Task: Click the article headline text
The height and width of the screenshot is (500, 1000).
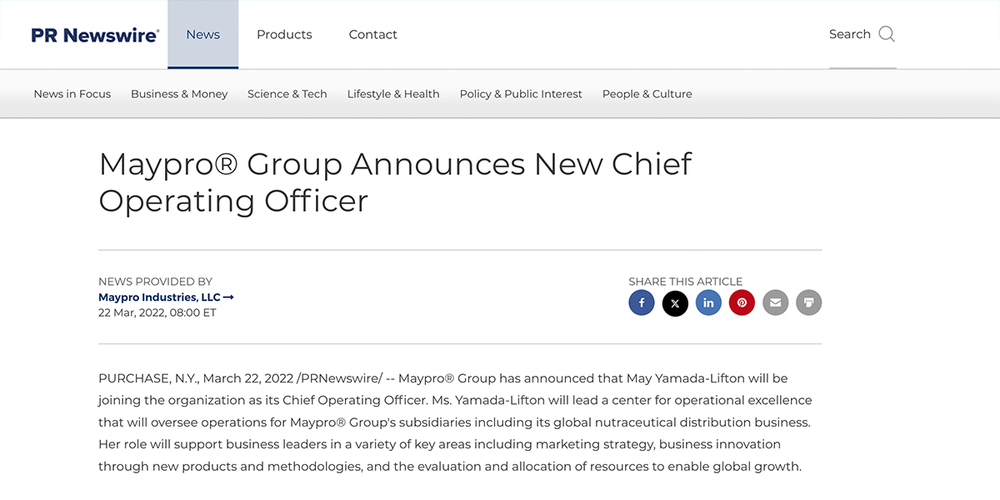Action: pos(395,182)
